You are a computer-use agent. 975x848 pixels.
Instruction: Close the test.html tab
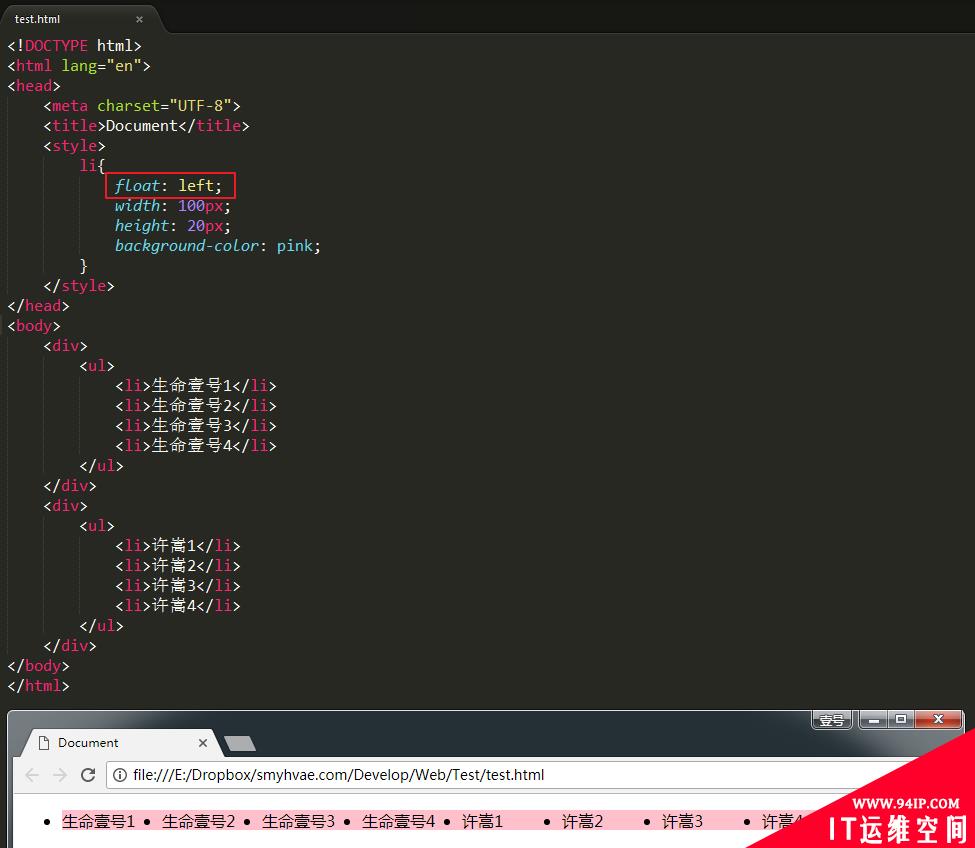coord(139,19)
